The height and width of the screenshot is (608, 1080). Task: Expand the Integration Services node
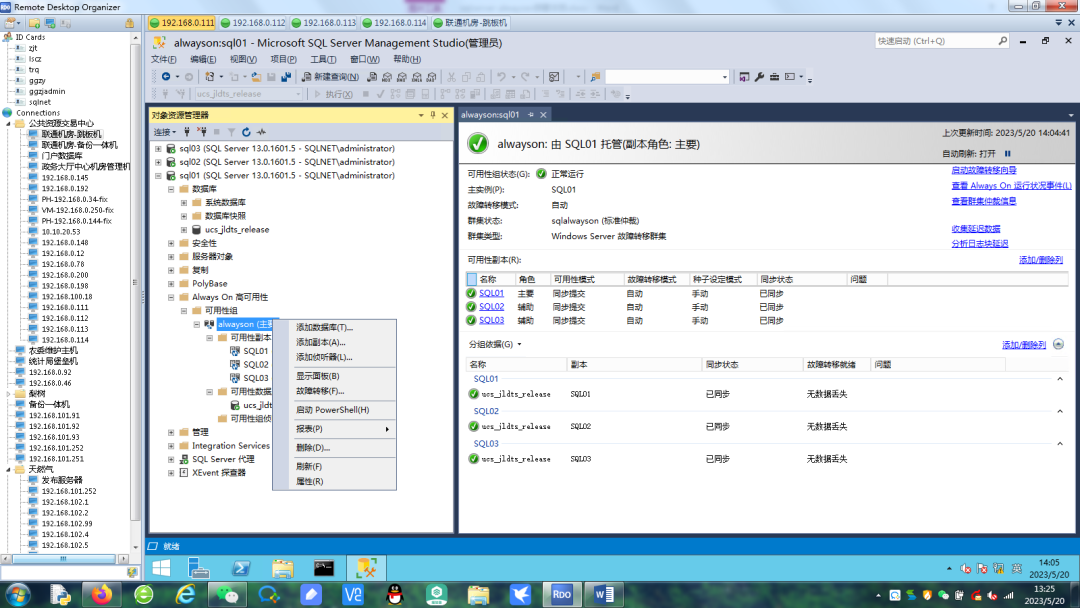171,445
